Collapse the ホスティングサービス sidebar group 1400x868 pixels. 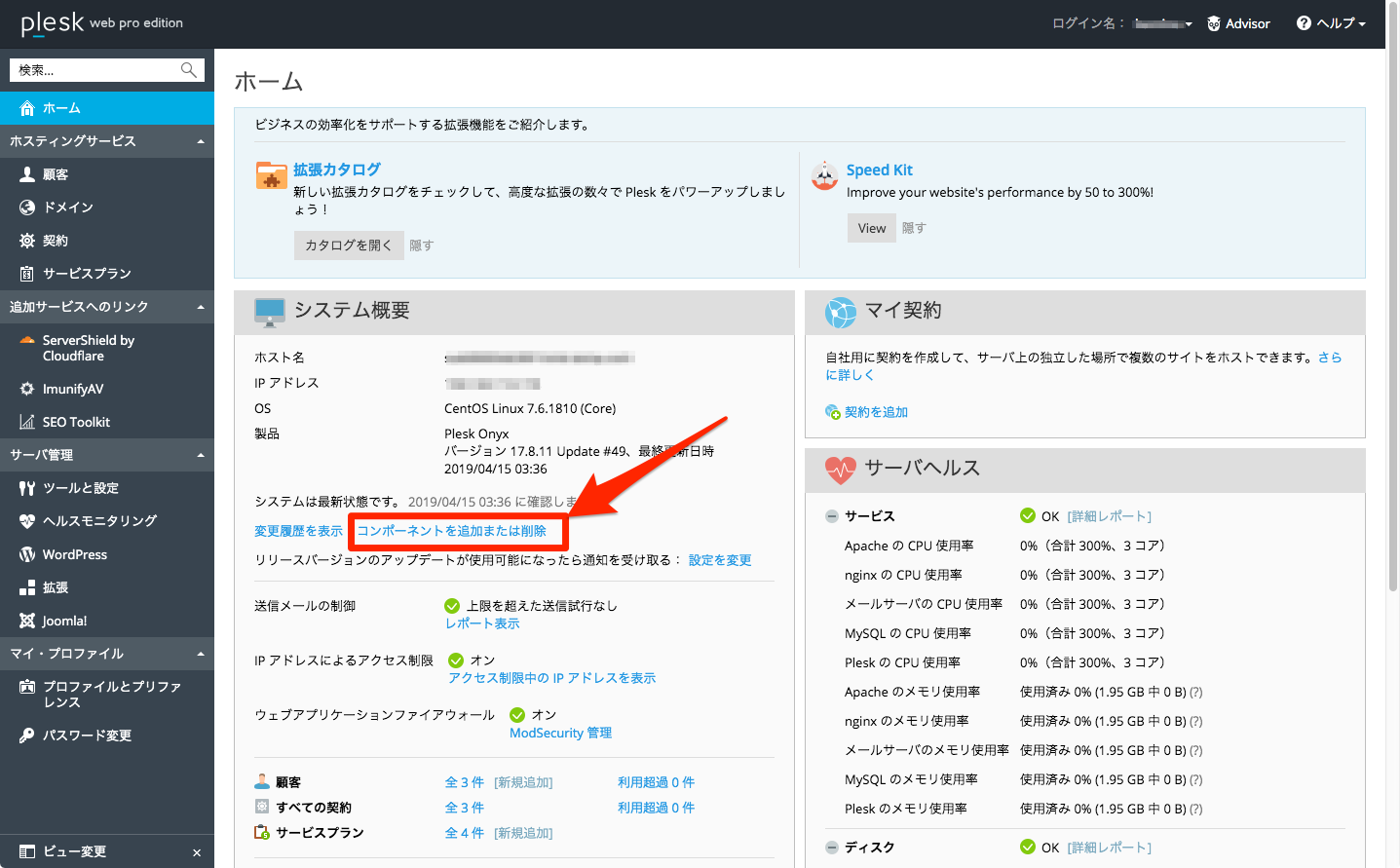[201, 141]
